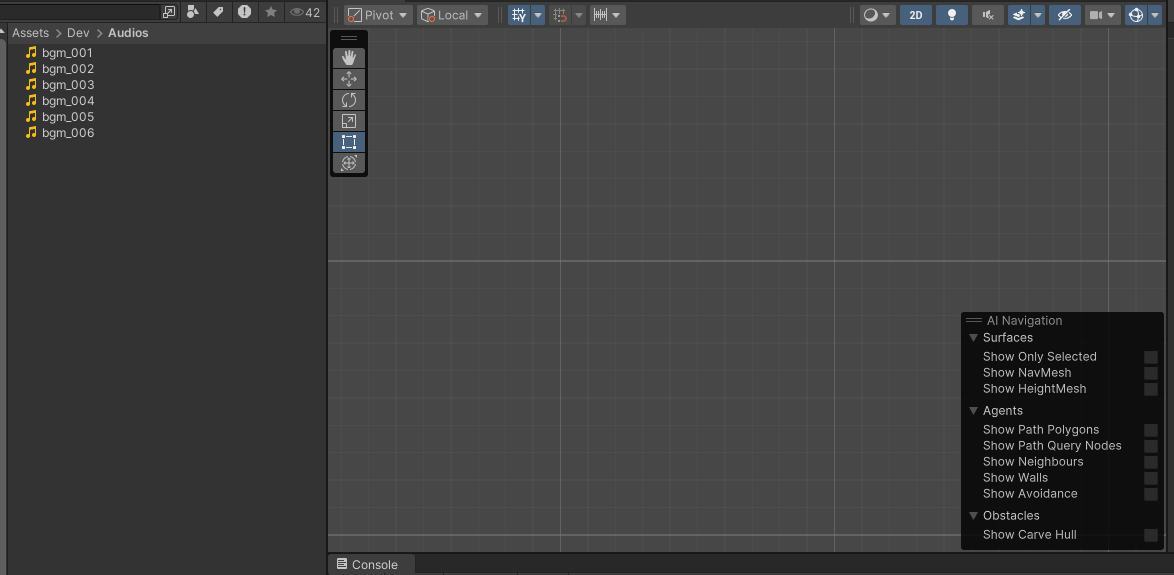The height and width of the screenshot is (575, 1174).
Task: Click the search by type icon
Action: [x=193, y=12]
